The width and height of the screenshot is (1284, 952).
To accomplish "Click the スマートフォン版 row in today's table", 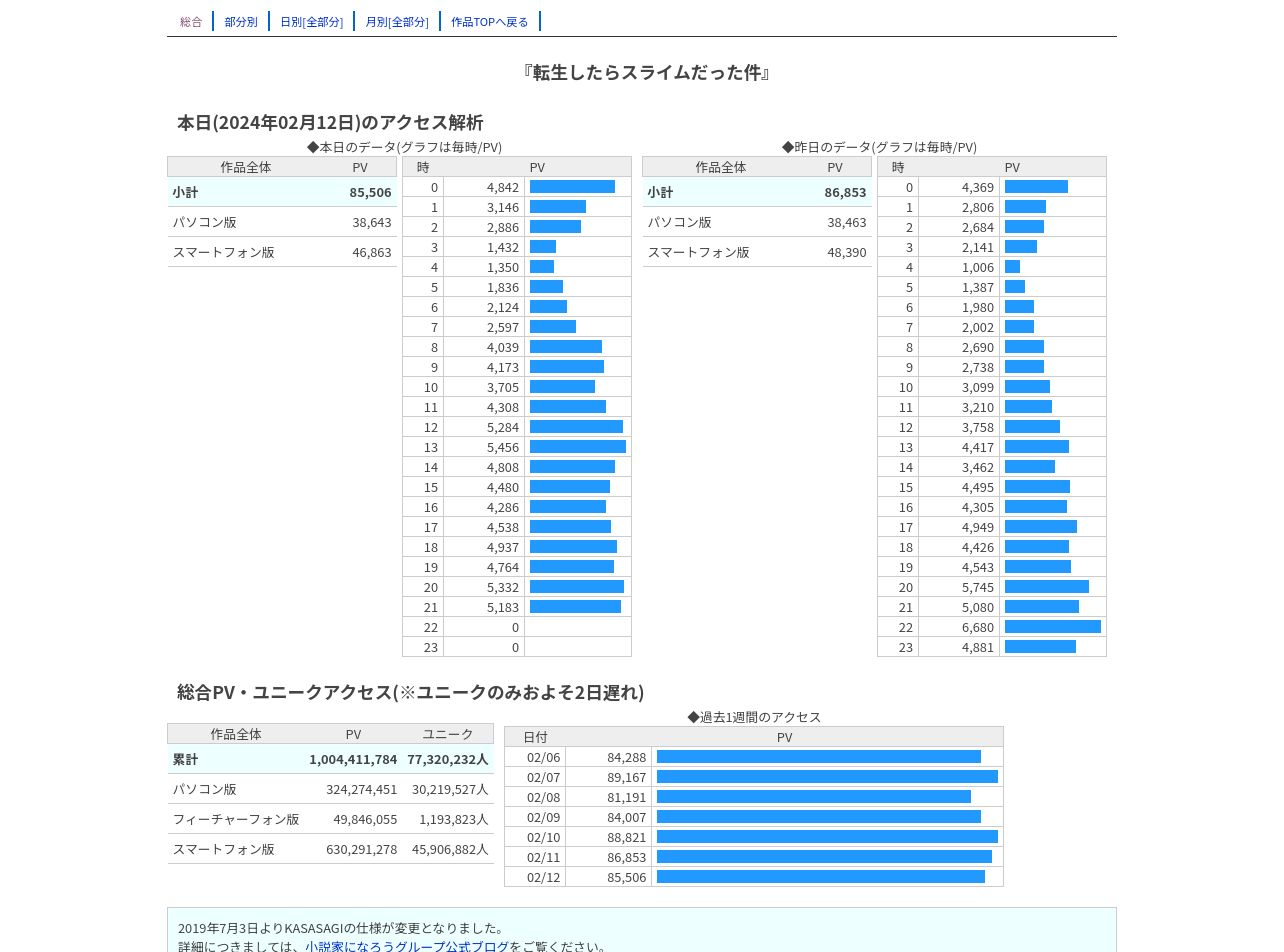I will (282, 252).
